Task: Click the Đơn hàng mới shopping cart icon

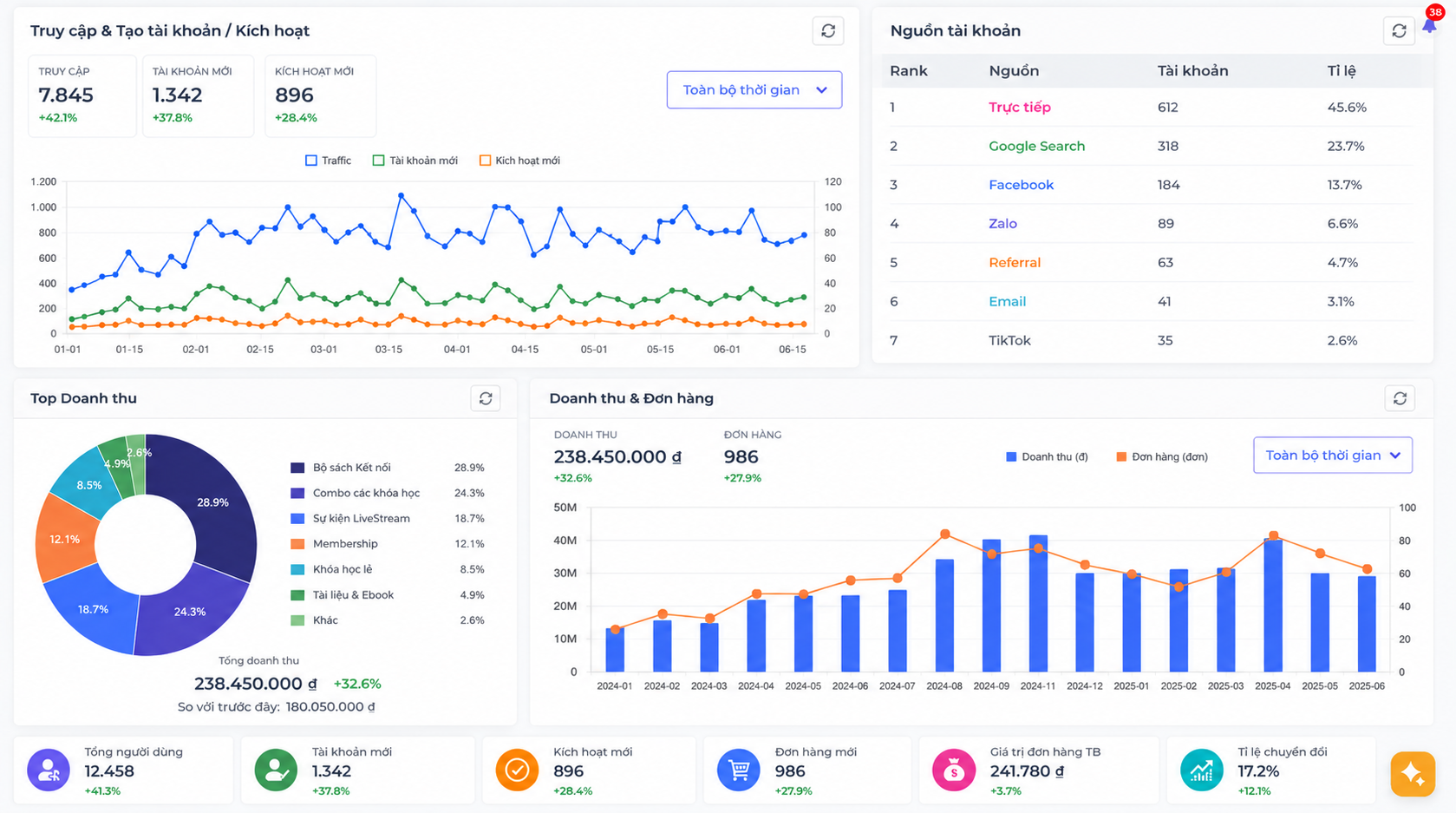Action: coord(739,770)
